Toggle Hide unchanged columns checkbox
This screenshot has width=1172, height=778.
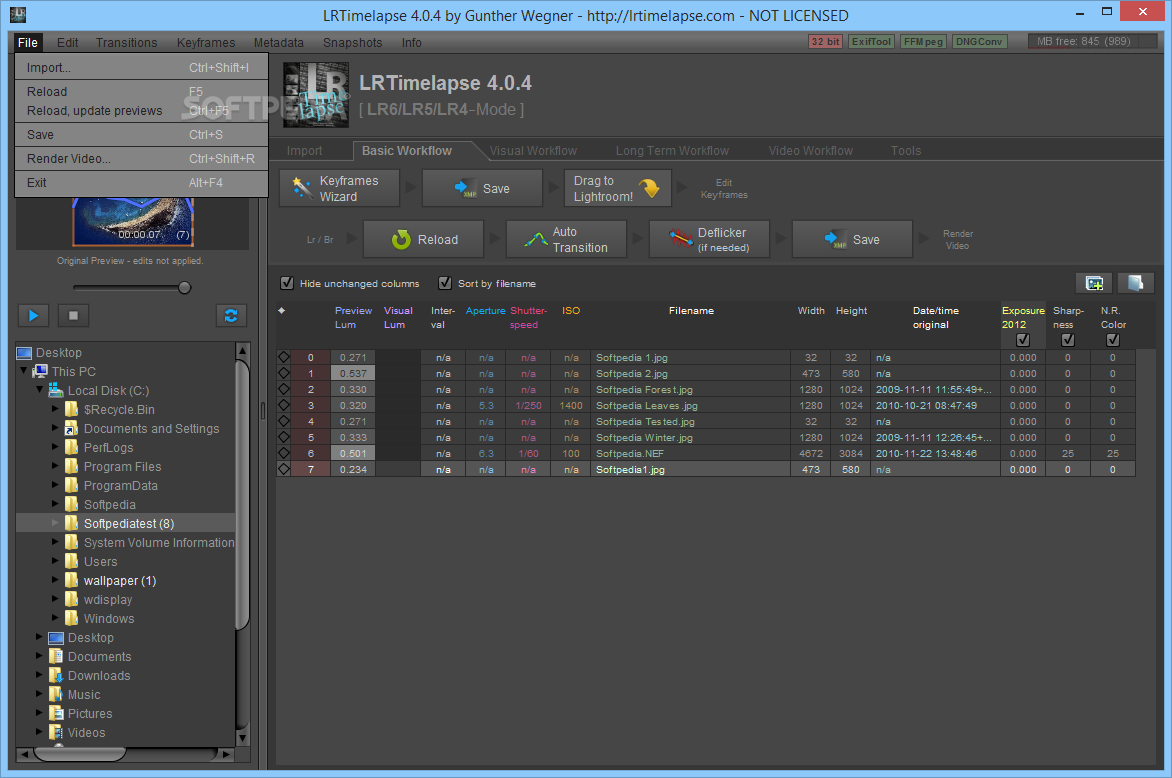(287, 283)
